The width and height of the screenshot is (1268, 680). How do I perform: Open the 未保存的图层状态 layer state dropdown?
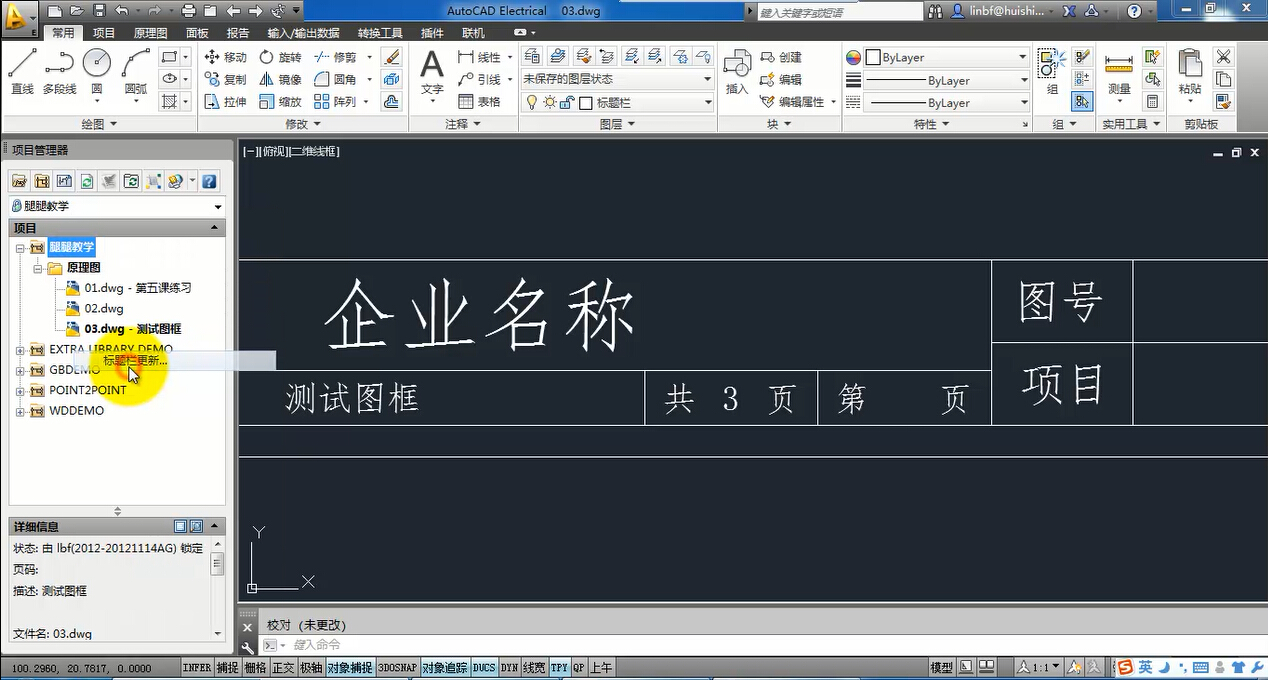pyautogui.click(x=616, y=79)
